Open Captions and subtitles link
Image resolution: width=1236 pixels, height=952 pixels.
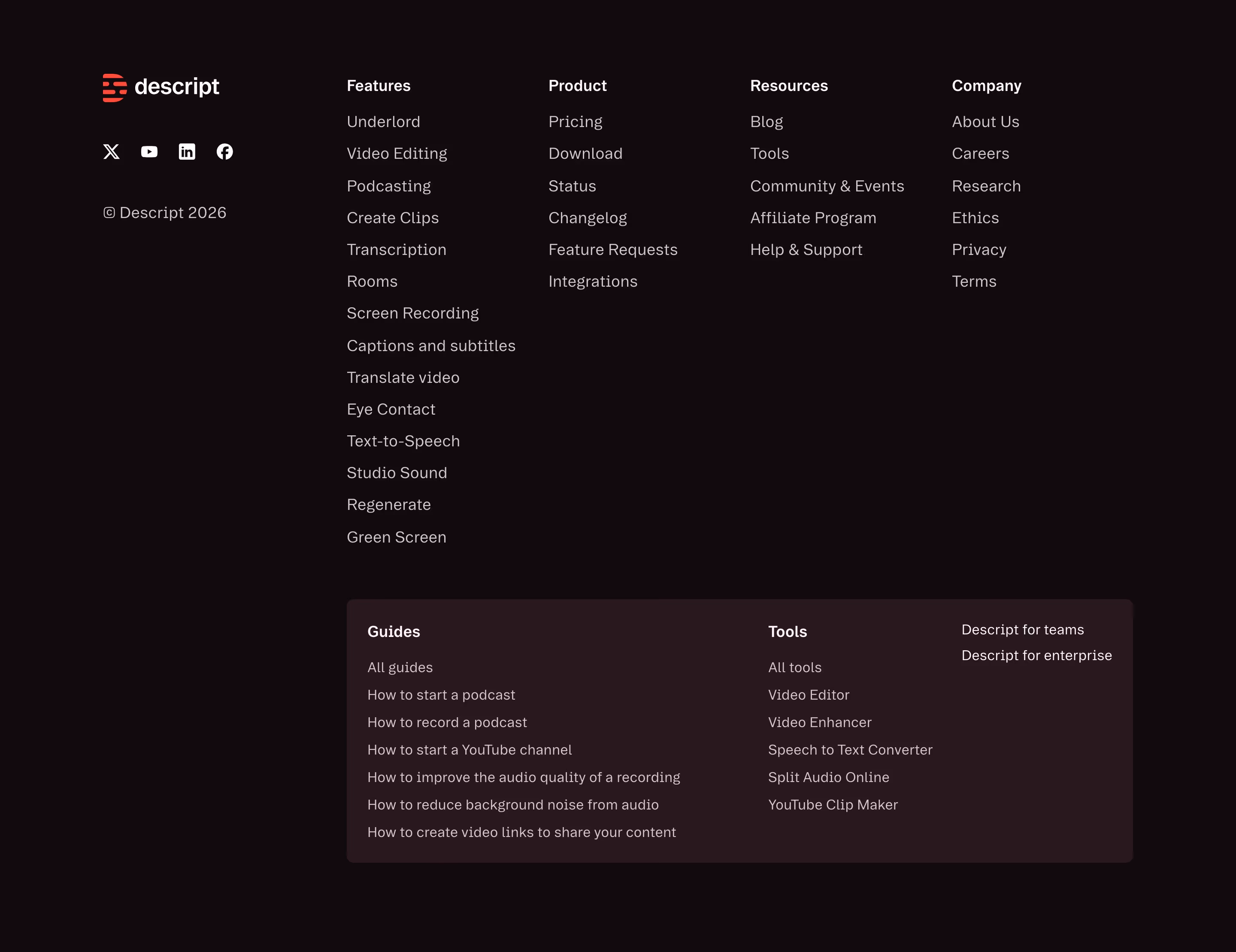coord(431,346)
